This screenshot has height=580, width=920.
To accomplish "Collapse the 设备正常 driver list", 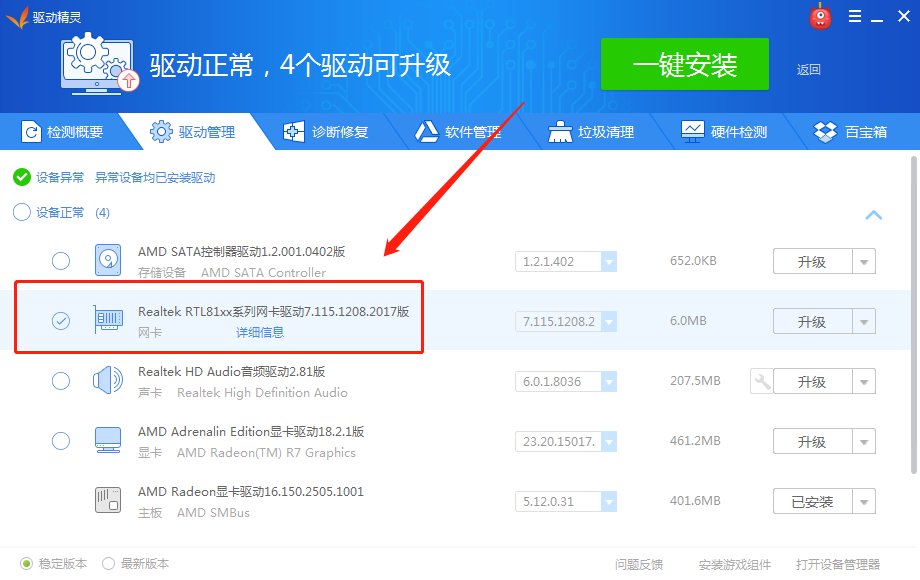I will [873, 214].
